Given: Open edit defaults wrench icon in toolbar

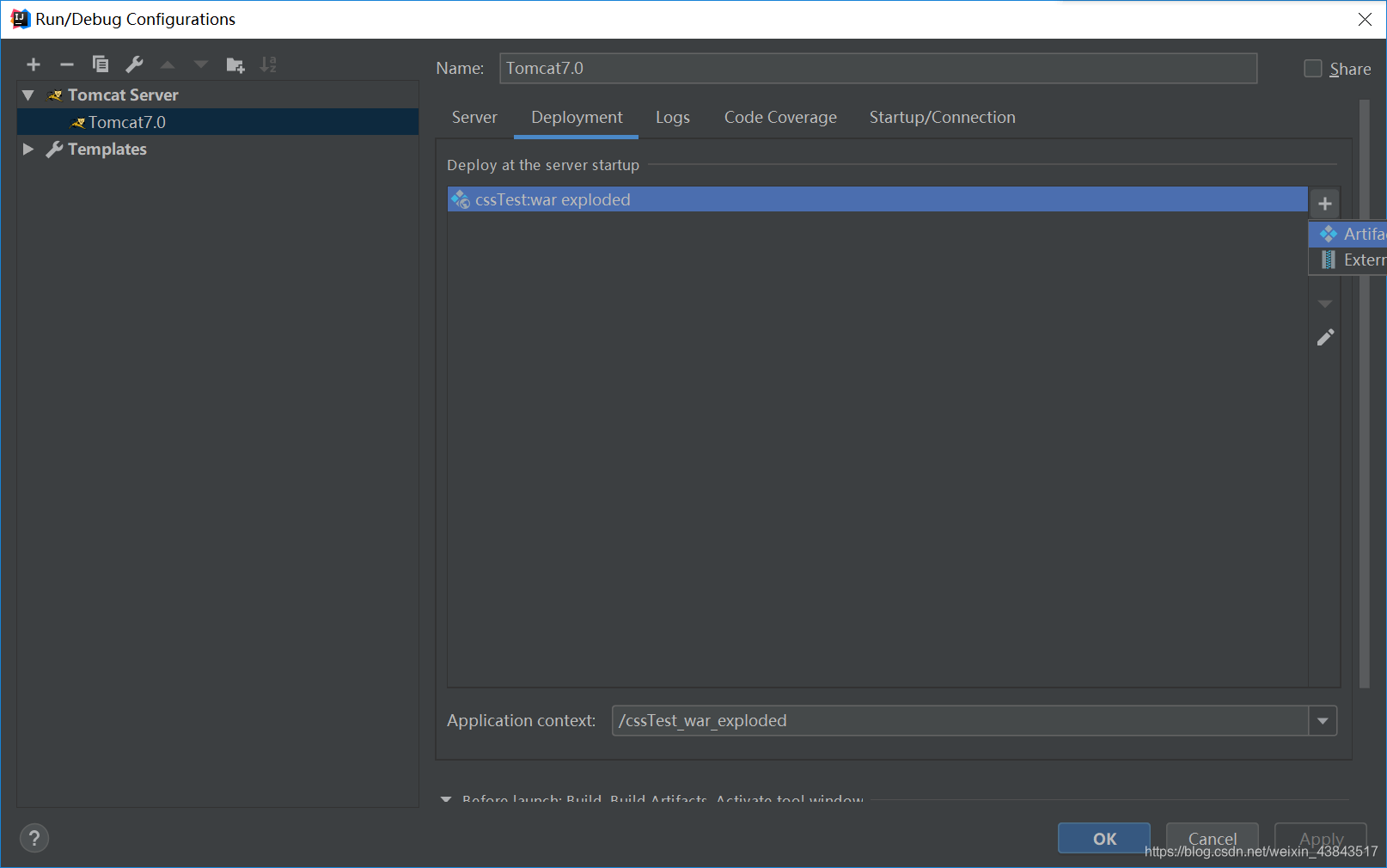Looking at the screenshot, I should point(134,64).
